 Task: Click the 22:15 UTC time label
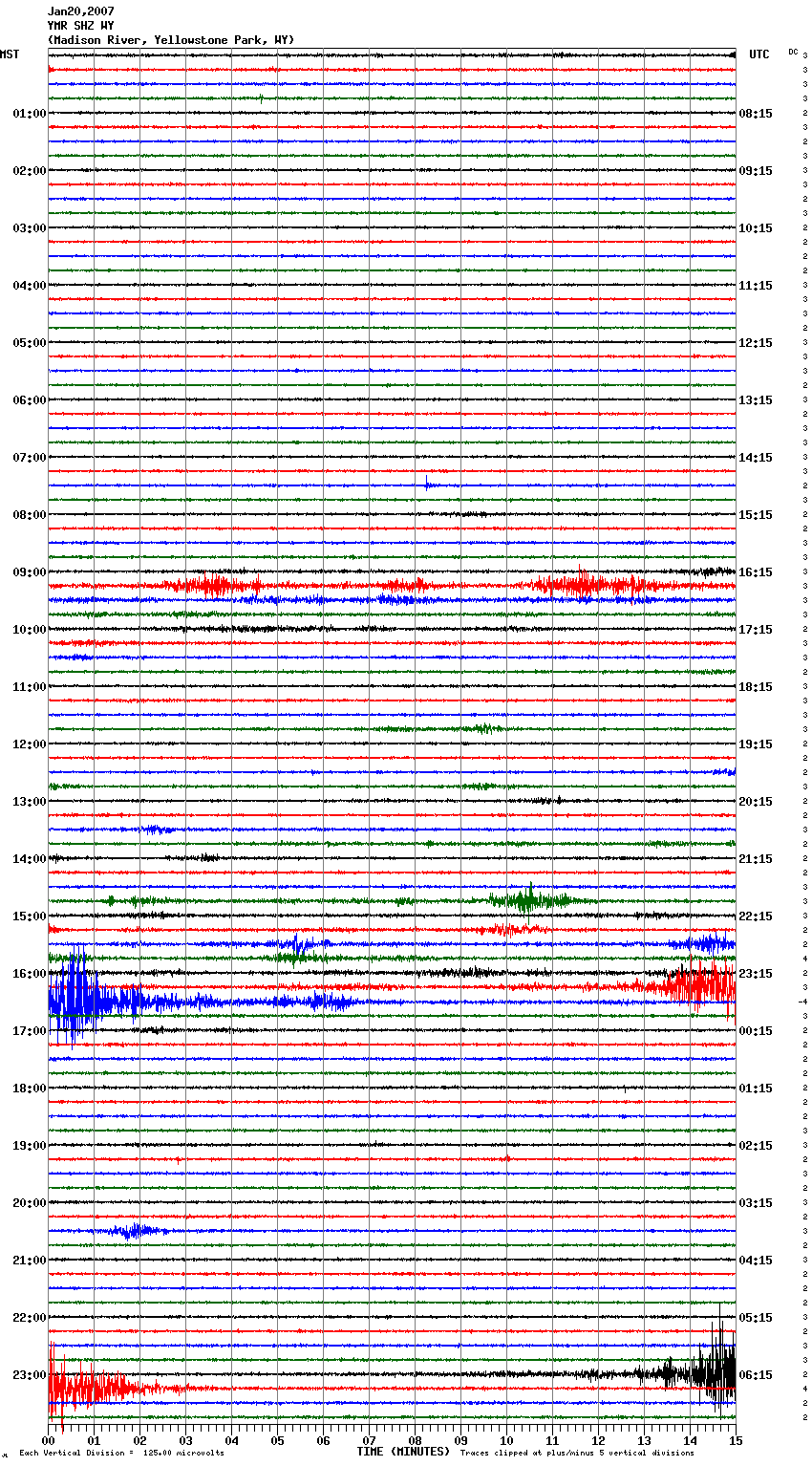coord(756,916)
